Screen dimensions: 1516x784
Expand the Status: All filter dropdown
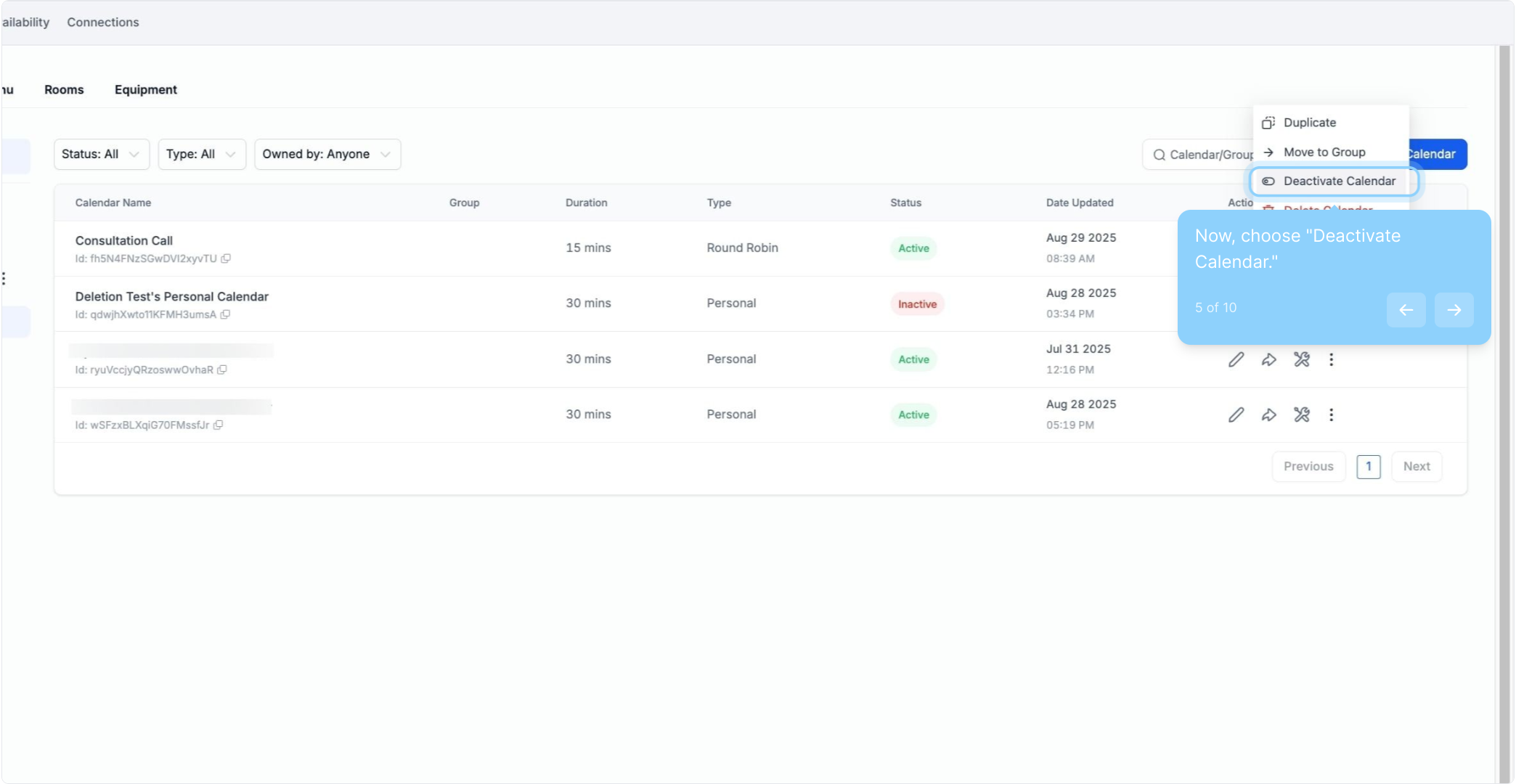click(101, 154)
